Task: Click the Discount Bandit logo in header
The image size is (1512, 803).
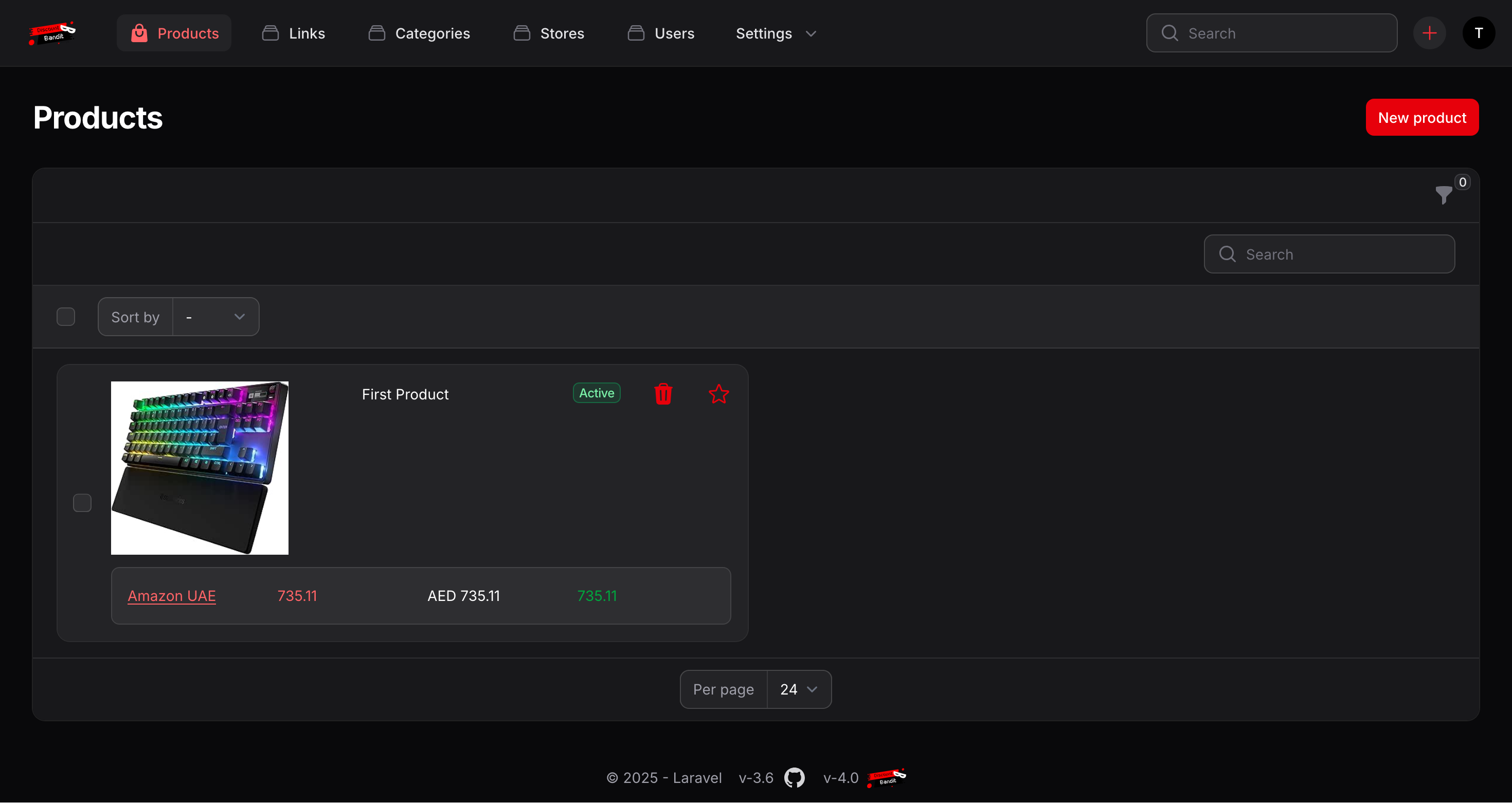Action: [x=52, y=33]
